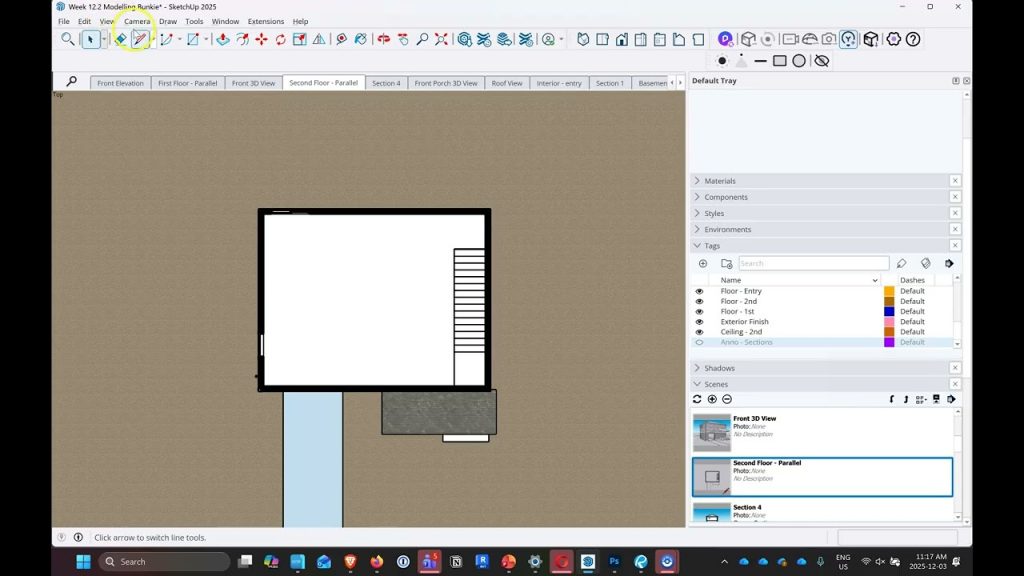Toggle visibility of Exterior Finish tag
Viewport: 1024px width, 576px height.
tap(699, 322)
